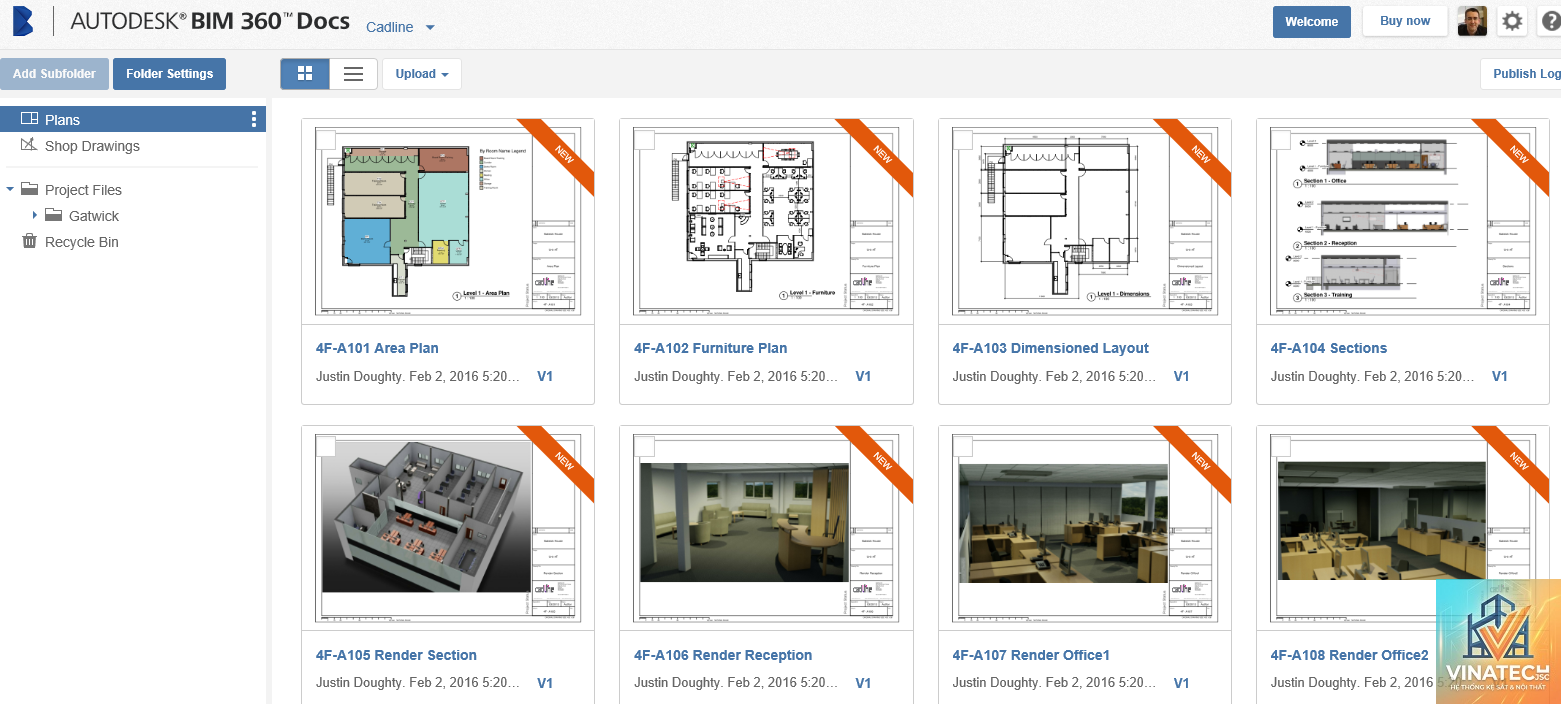Click the V1 version of 4F-A107 Render Office1
The width and height of the screenshot is (1561, 704).
click(x=1181, y=683)
